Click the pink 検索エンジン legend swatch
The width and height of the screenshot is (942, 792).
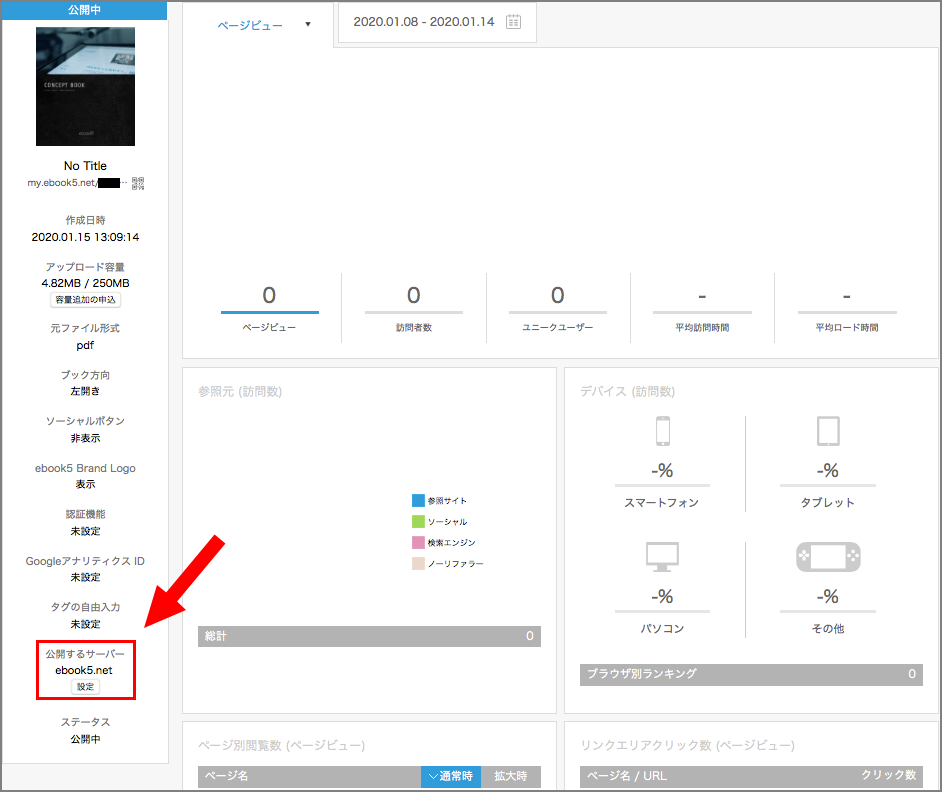pos(418,542)
